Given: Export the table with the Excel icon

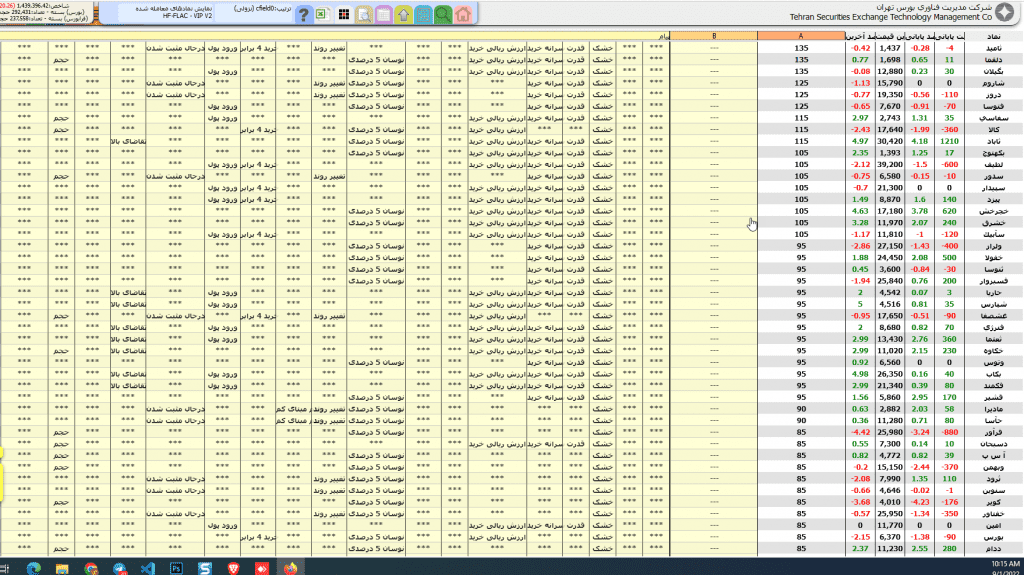Looking at the screenshot, I should coord(321,14).
